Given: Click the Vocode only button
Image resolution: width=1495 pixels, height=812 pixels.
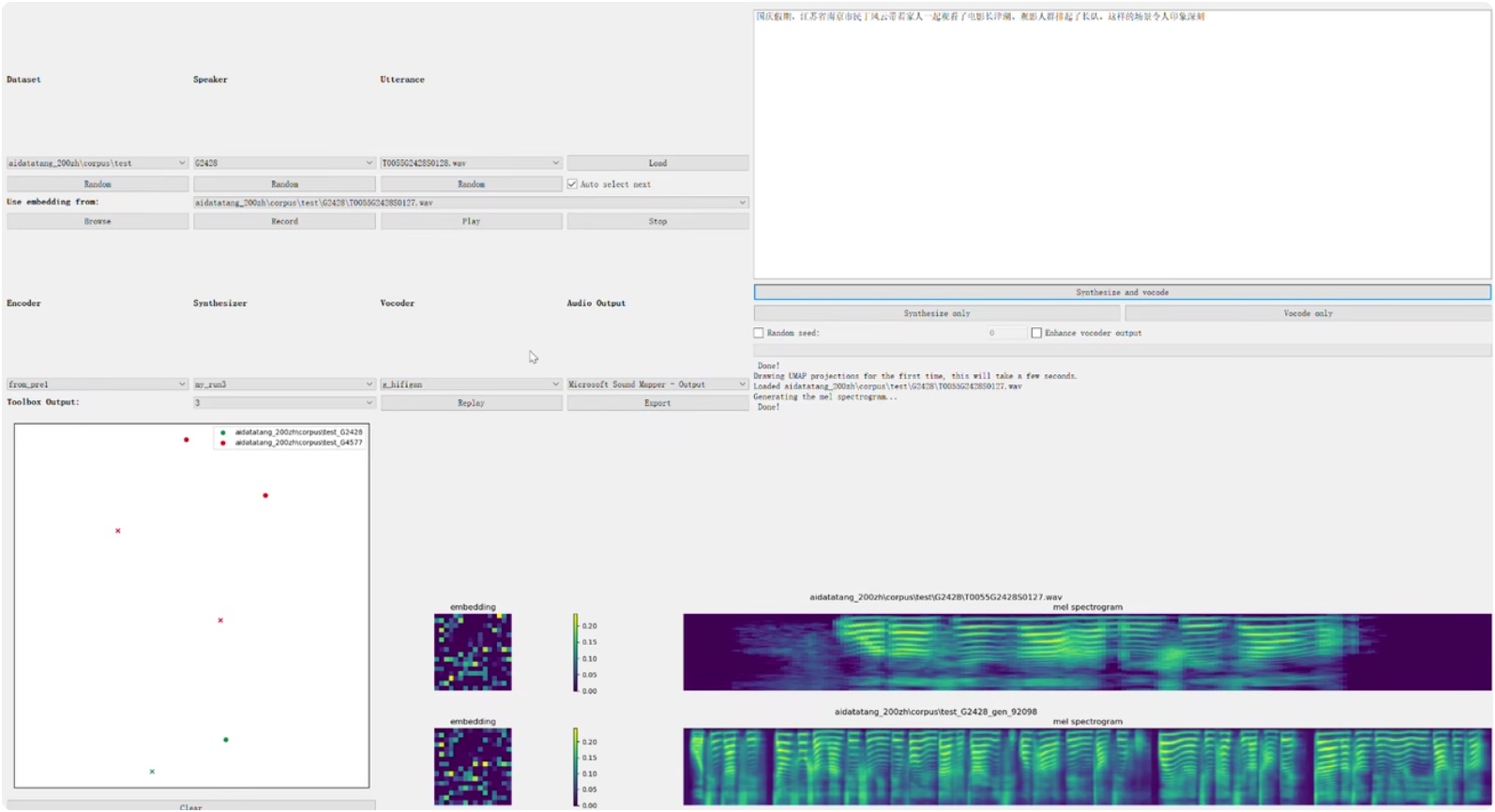Looking at the screenshot, I should point(1307,313).
